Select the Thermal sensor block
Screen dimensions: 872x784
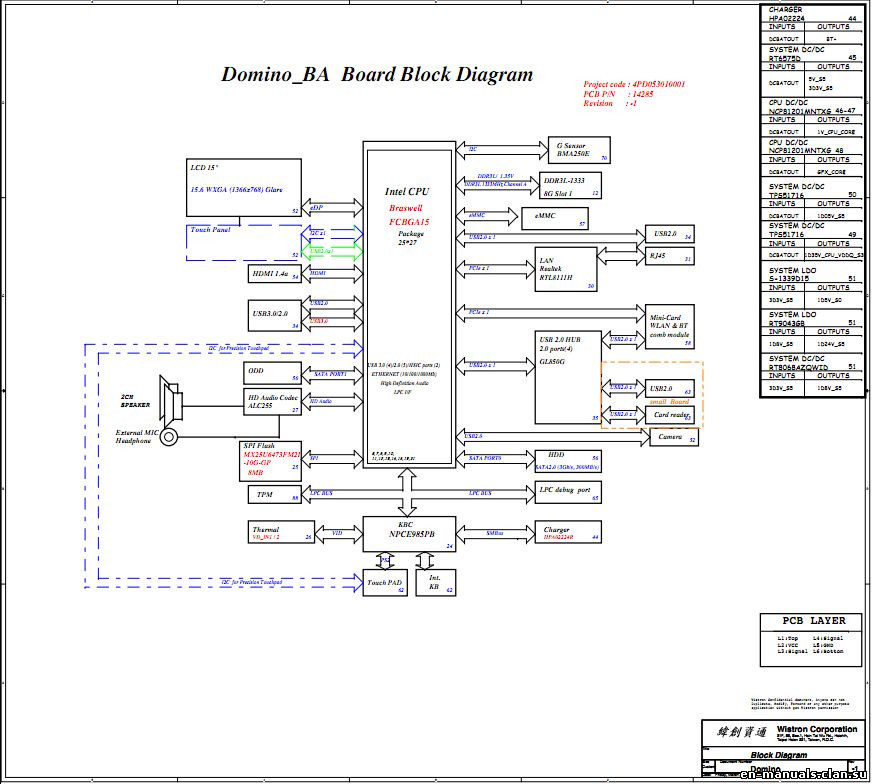[x=281, y=533]
